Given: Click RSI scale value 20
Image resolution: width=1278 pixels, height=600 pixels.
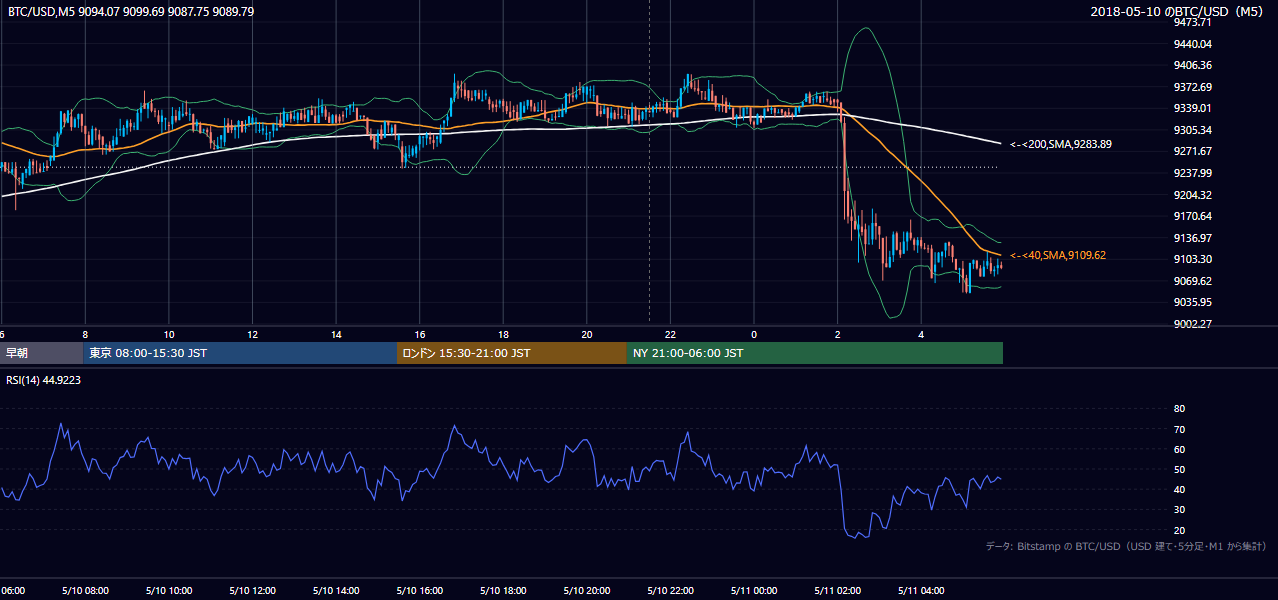Looking at the screenshot, I should tap(1179, 530).
